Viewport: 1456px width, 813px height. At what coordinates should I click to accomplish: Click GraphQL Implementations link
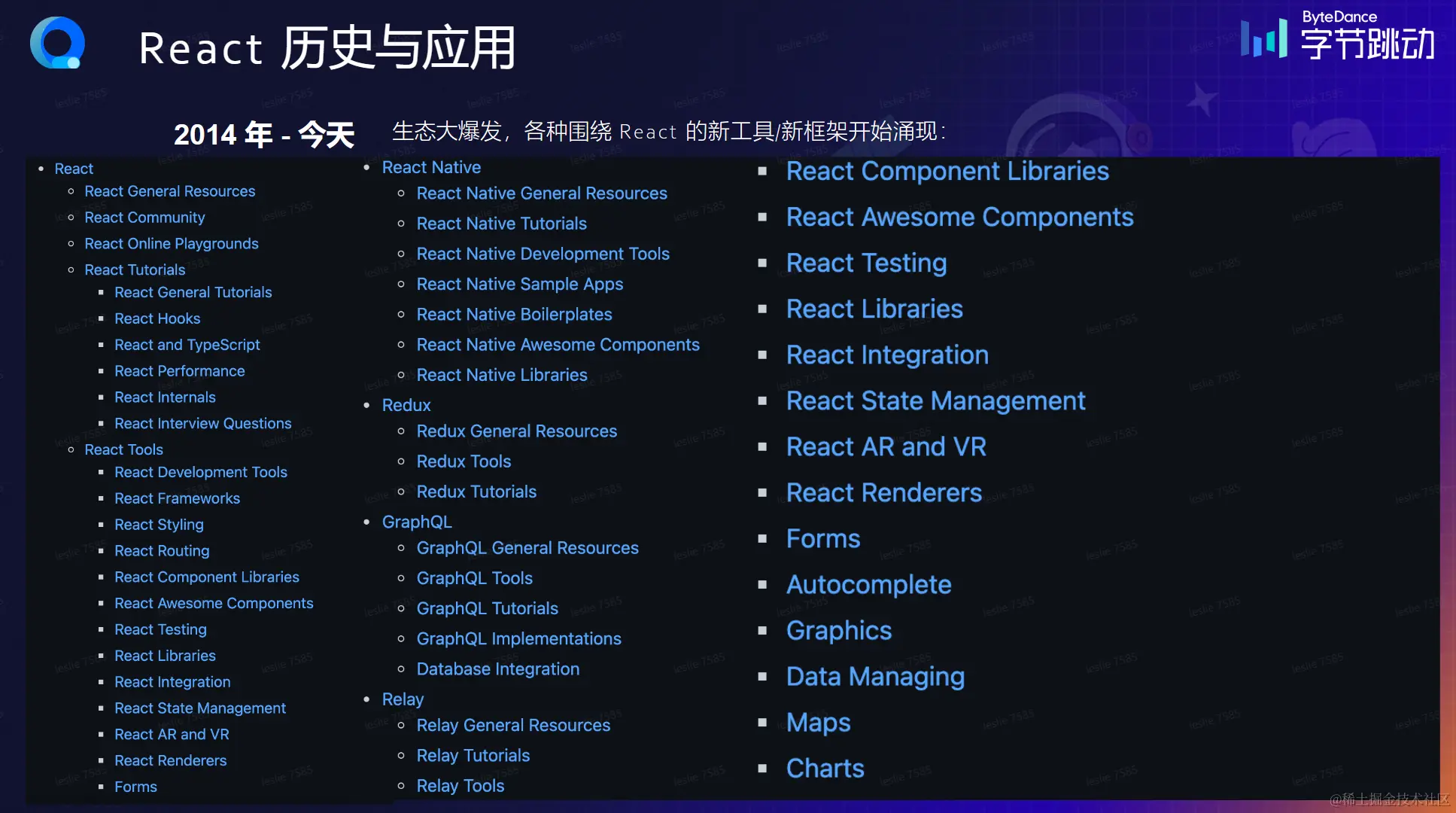[x=518, y=638]
